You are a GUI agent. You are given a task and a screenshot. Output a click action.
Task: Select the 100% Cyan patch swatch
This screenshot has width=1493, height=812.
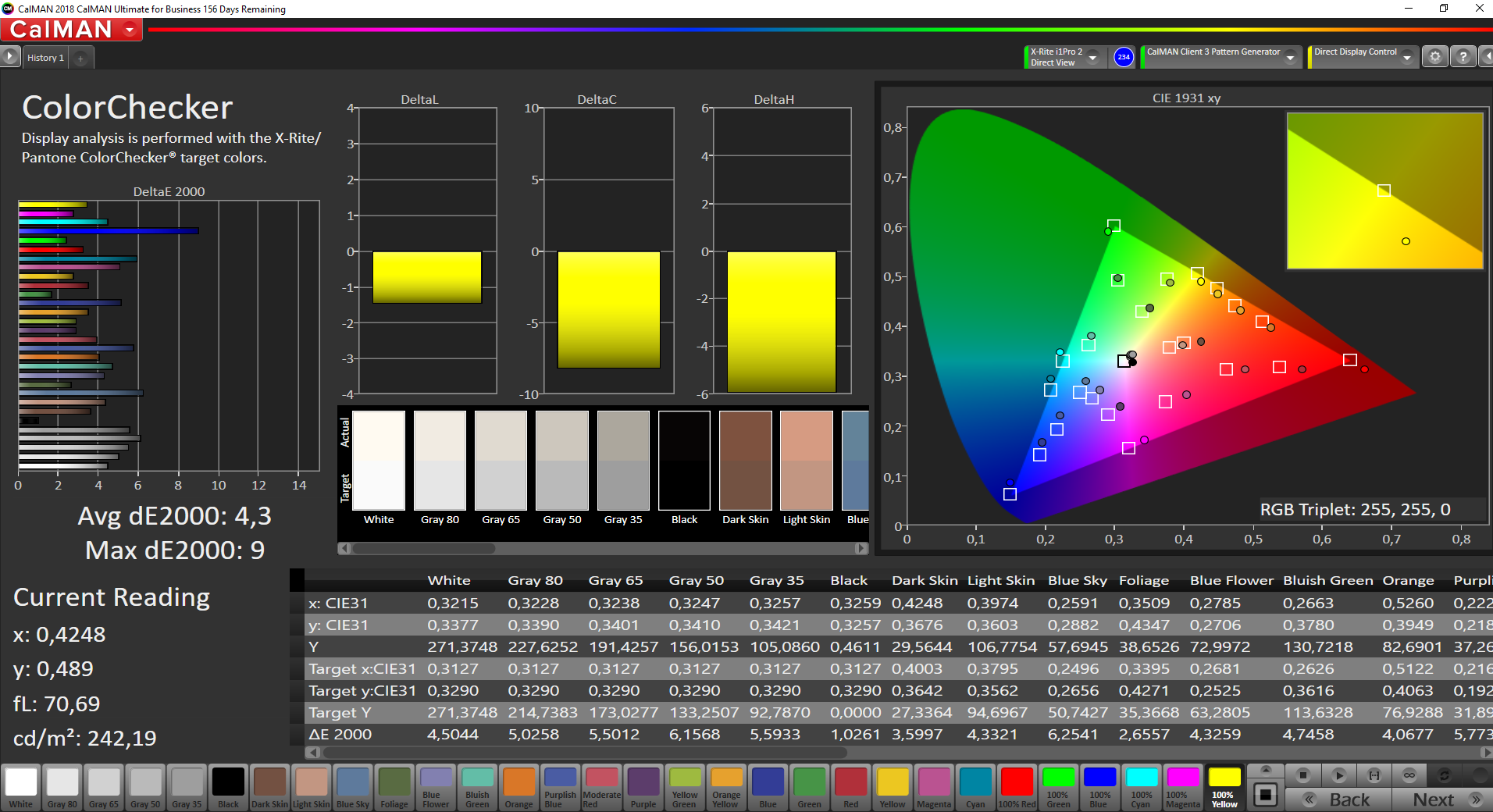(x=1141, y=787)
